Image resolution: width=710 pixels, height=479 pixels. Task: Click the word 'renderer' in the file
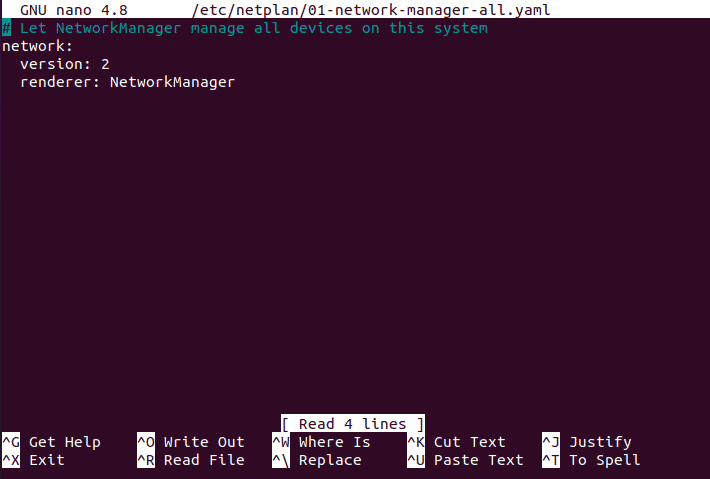click(x=55, y=82)
